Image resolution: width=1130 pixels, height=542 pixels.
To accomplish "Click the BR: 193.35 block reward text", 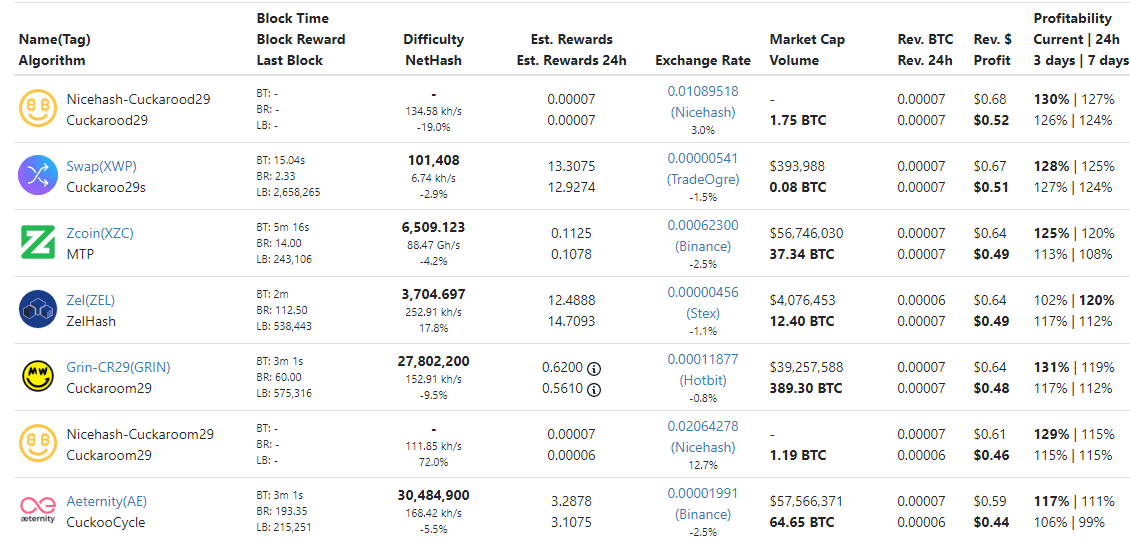I will 283,511.
